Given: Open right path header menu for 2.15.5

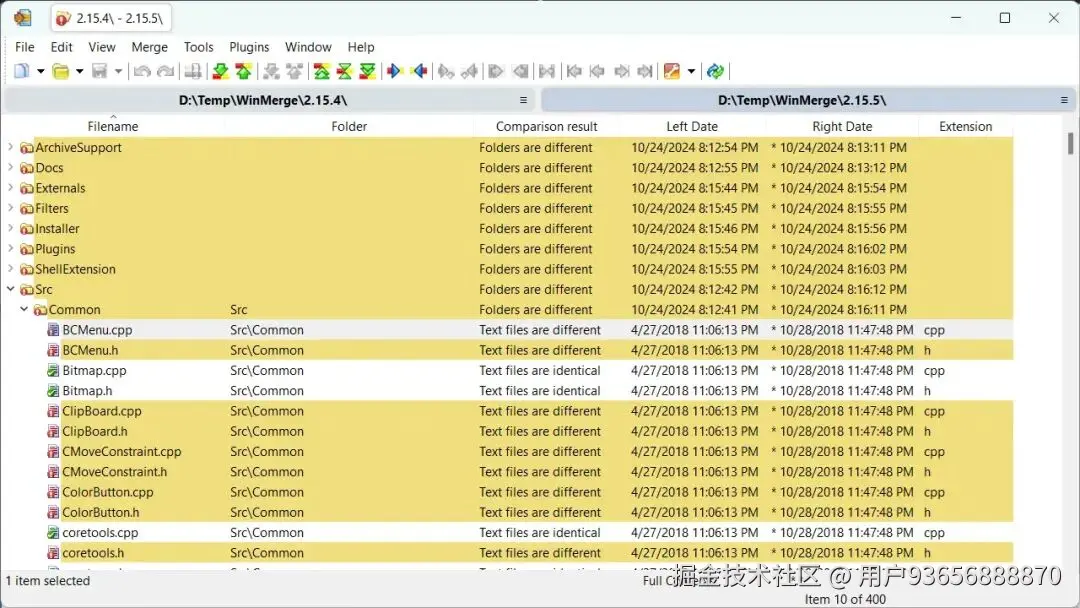Looking at the screenshot, I should 1064,101.
